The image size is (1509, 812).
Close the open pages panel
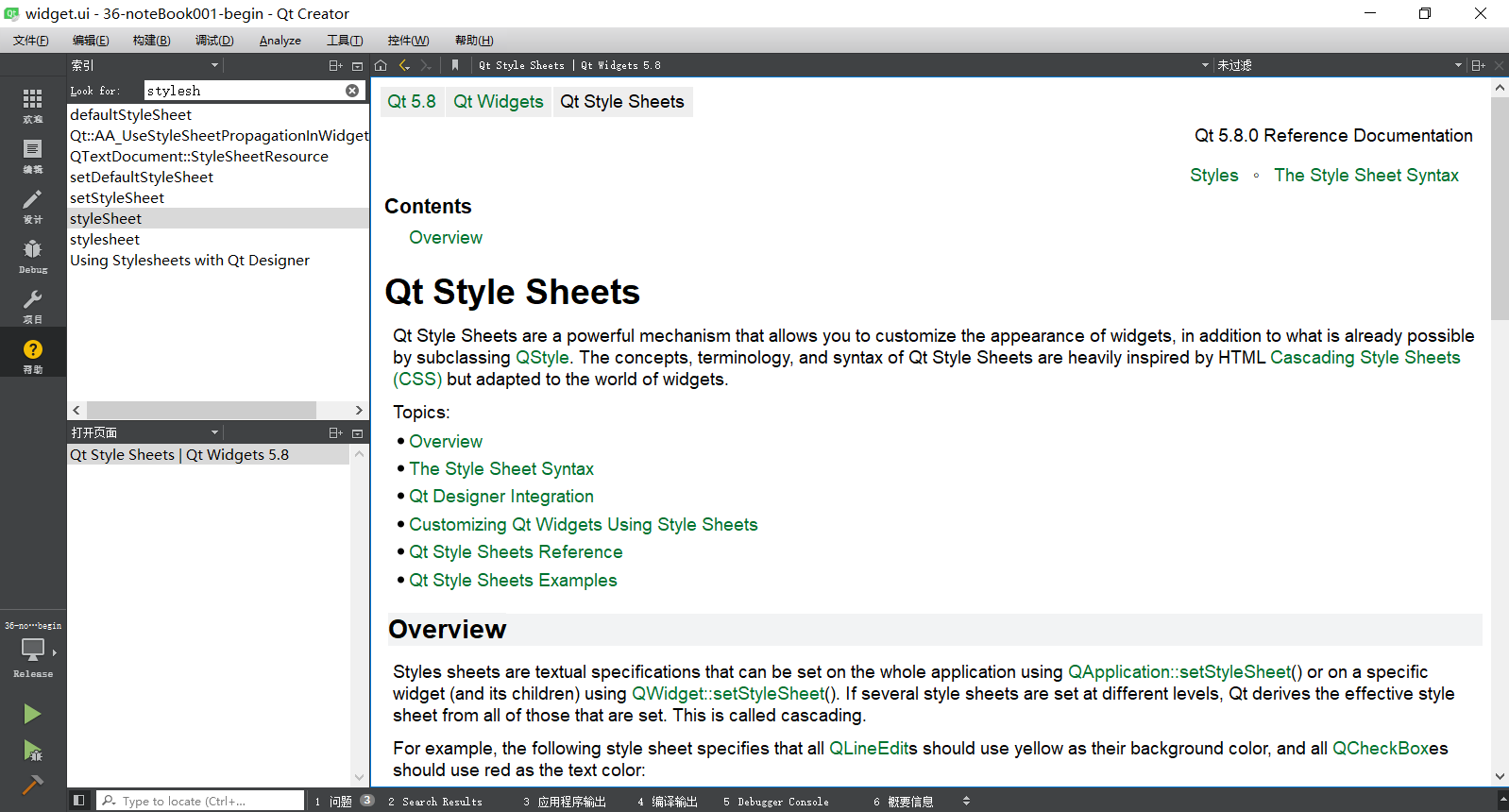tap(358, 432)
